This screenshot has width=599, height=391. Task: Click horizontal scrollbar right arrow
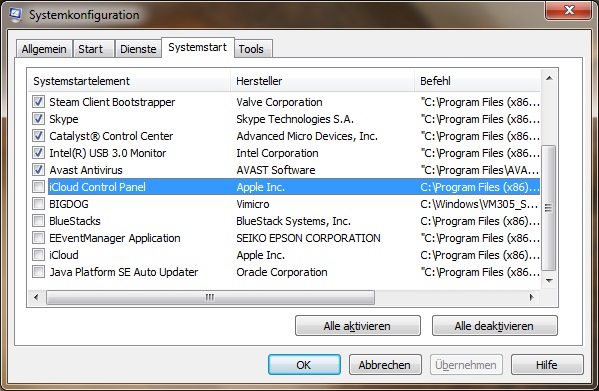(x=531, y=297)
